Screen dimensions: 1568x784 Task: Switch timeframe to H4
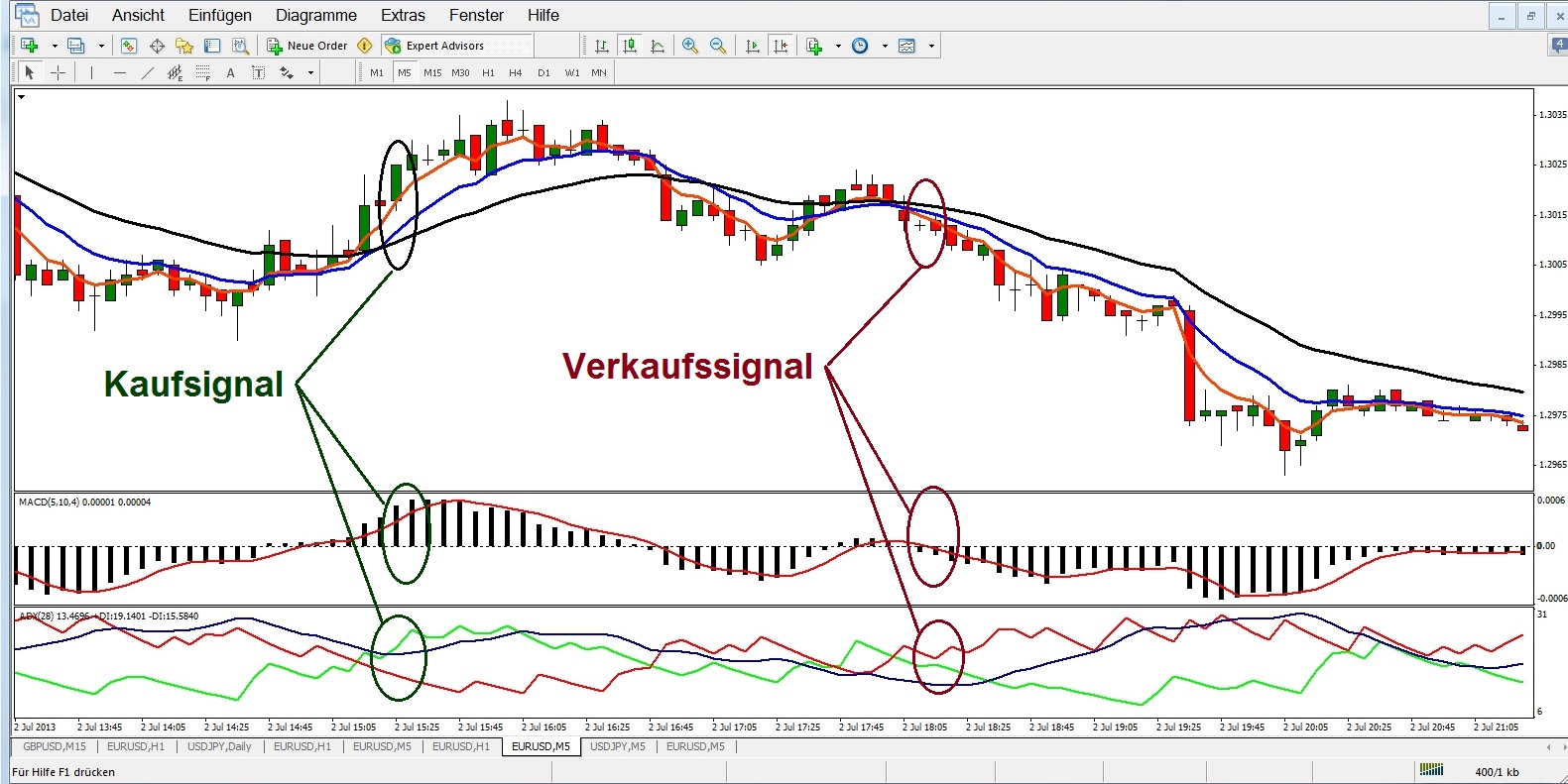point(515,72)
